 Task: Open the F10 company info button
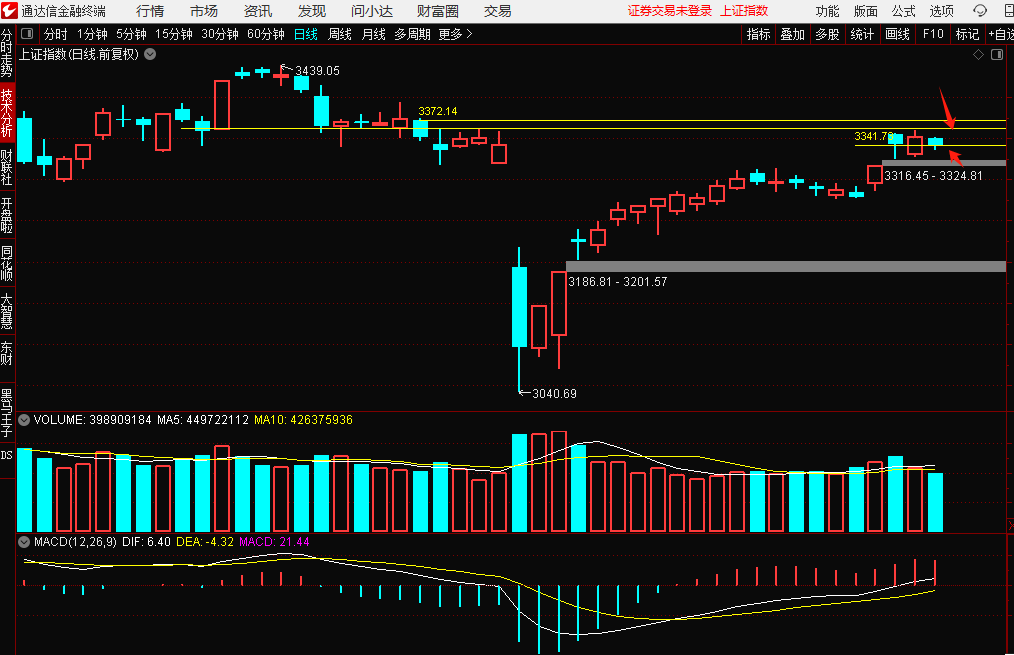(x=933, y=34)
